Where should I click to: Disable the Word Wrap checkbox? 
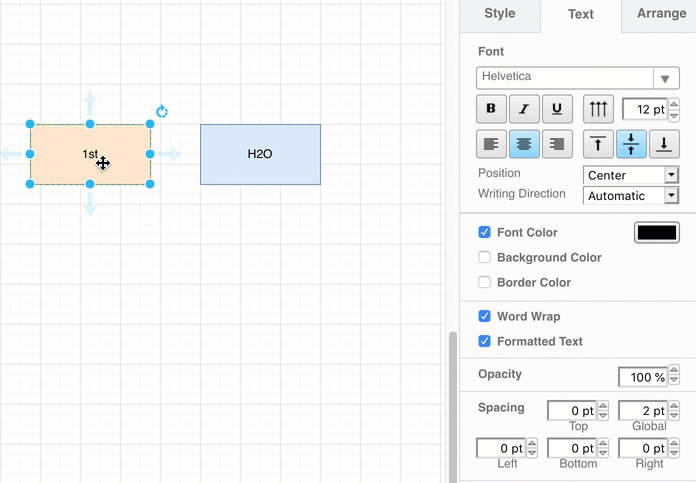click(485, 316)
